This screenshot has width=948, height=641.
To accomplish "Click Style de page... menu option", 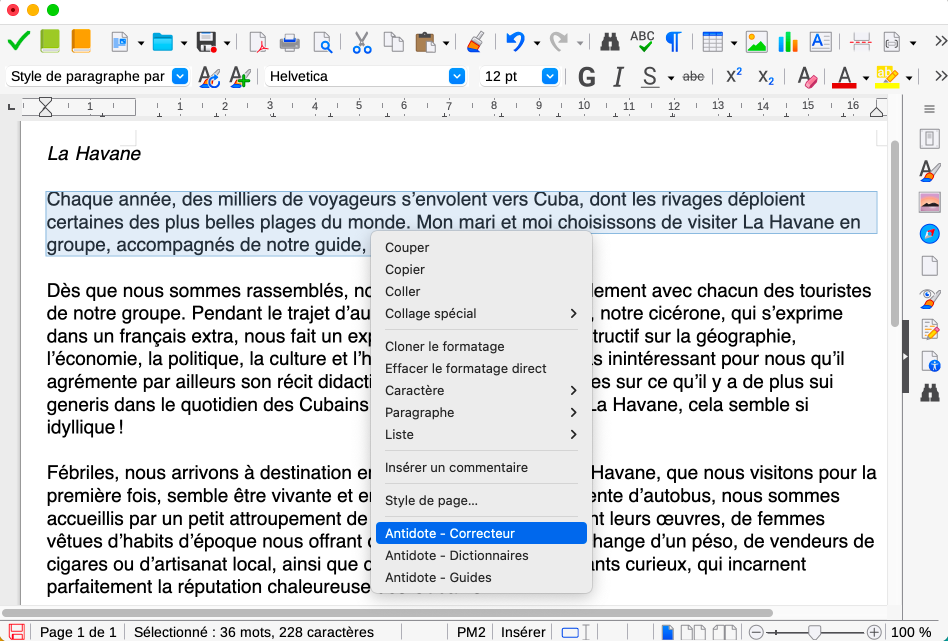I will [431, 500].
